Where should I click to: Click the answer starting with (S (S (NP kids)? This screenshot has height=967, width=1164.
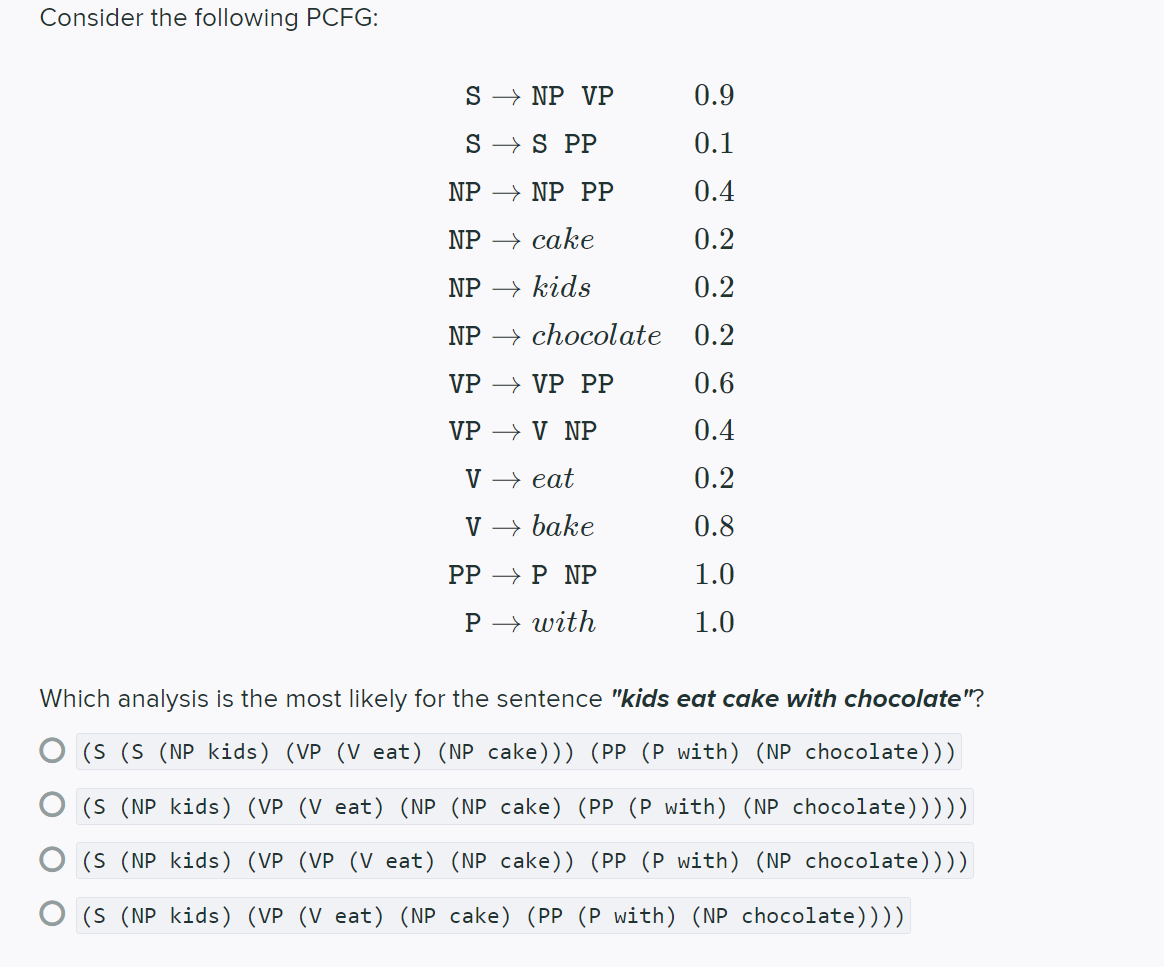click(516, 751)
